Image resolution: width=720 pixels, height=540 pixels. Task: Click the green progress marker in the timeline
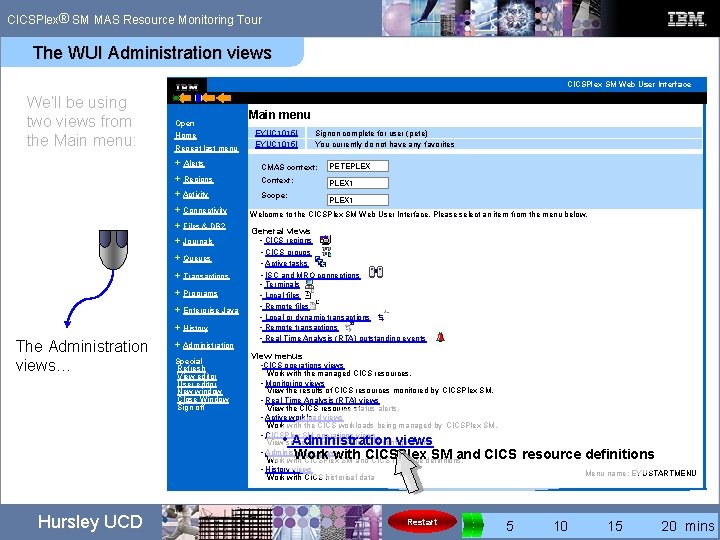coord(472,525)
